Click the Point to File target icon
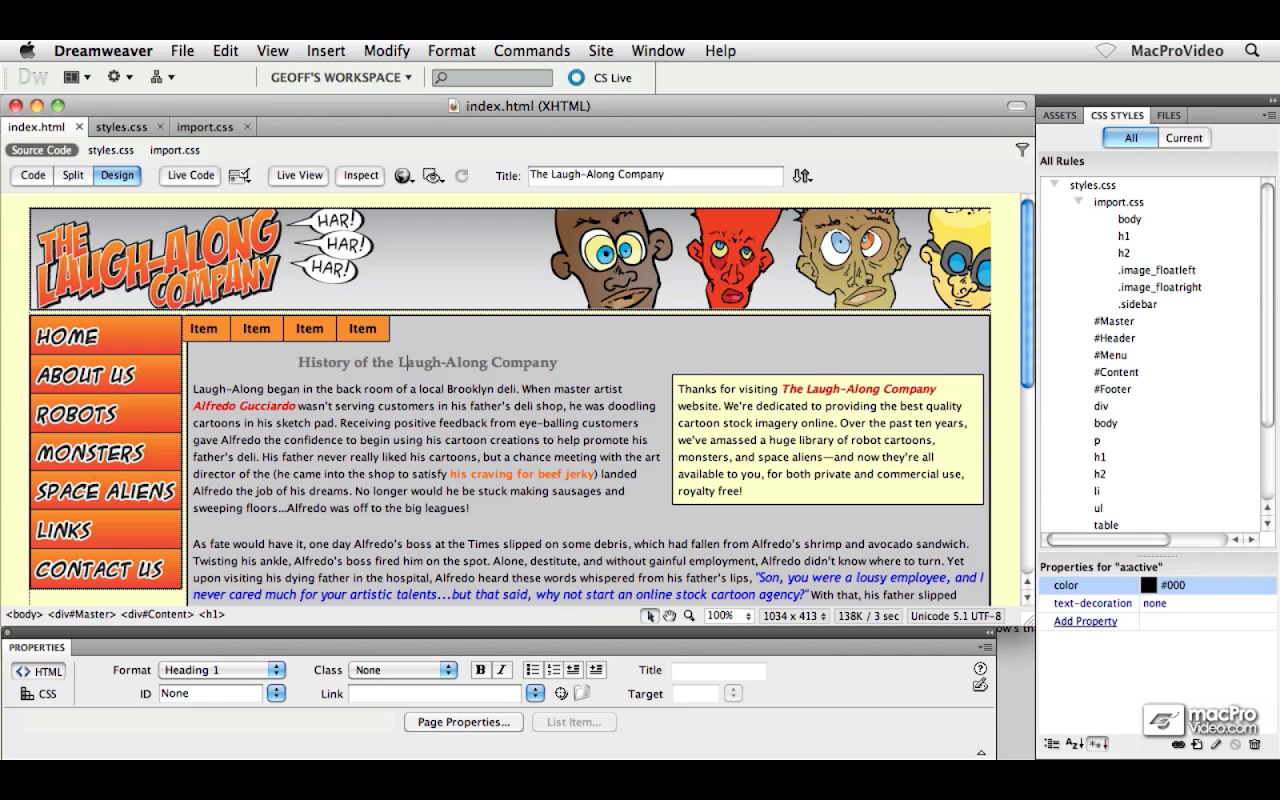This screenshot has height=800, width=1280. [561, 694]
